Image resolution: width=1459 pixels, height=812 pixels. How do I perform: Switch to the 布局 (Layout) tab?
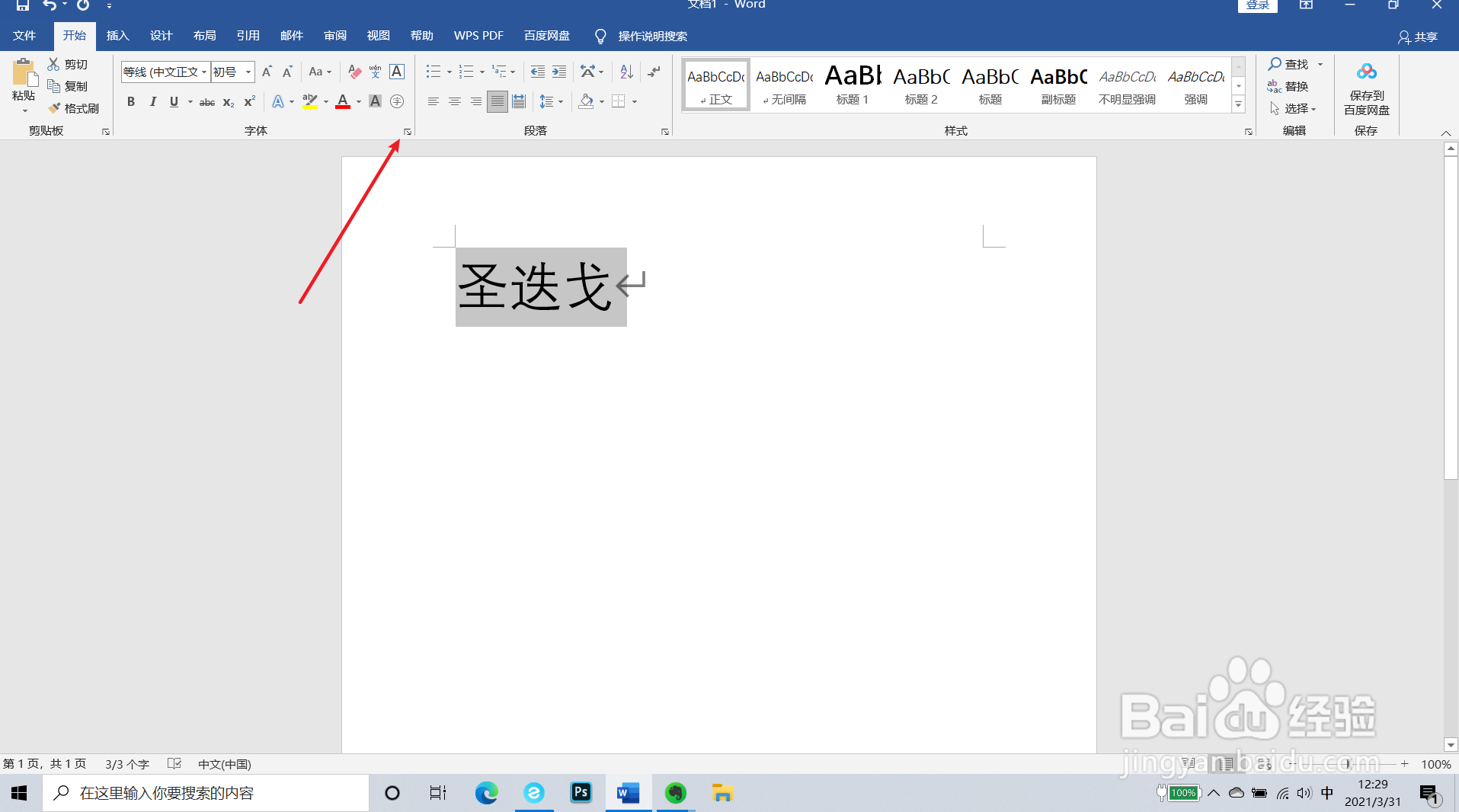coord(205,36)
